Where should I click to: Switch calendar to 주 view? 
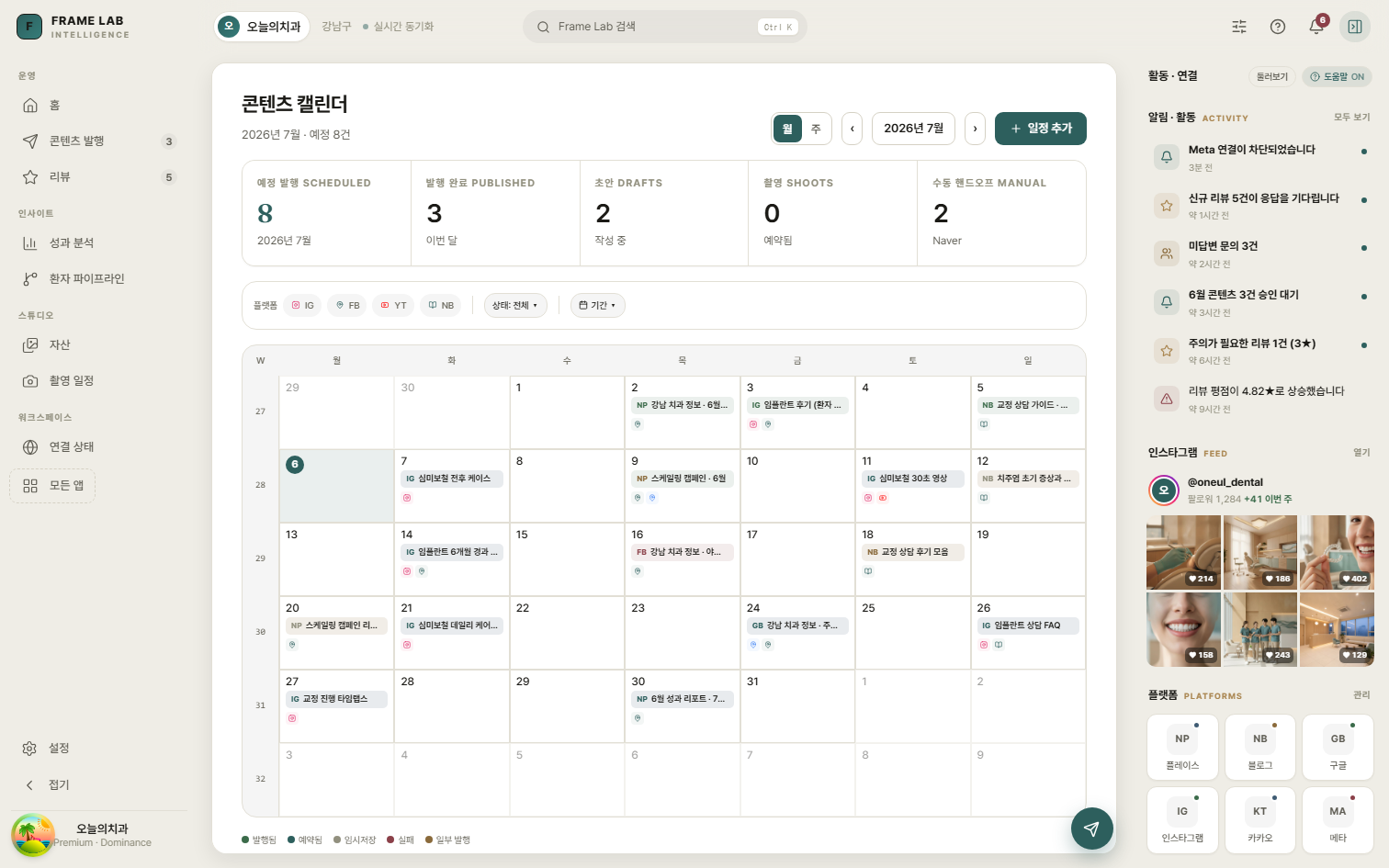pos(816,129)
